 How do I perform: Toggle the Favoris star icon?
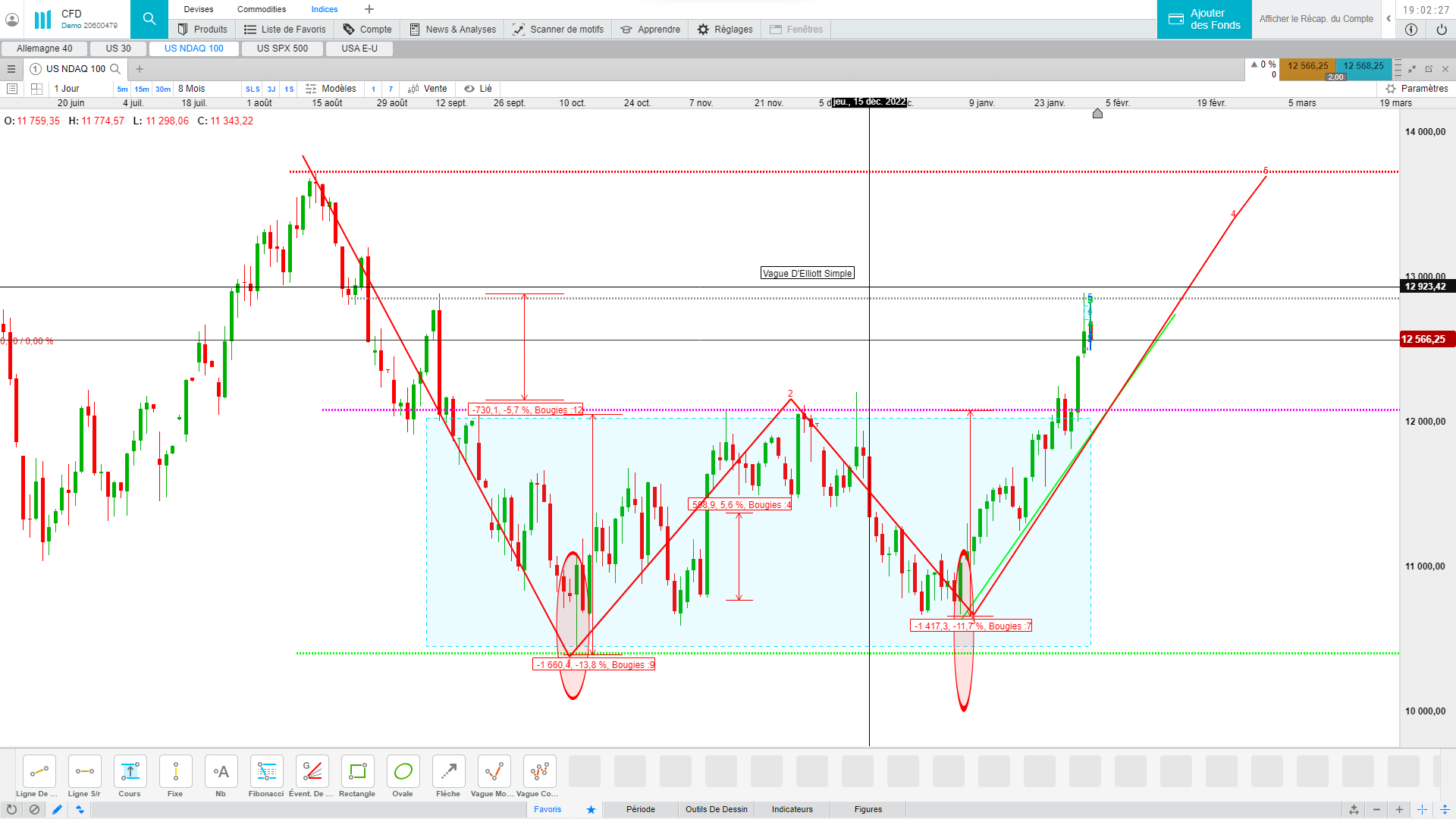[x=591, y=809]
